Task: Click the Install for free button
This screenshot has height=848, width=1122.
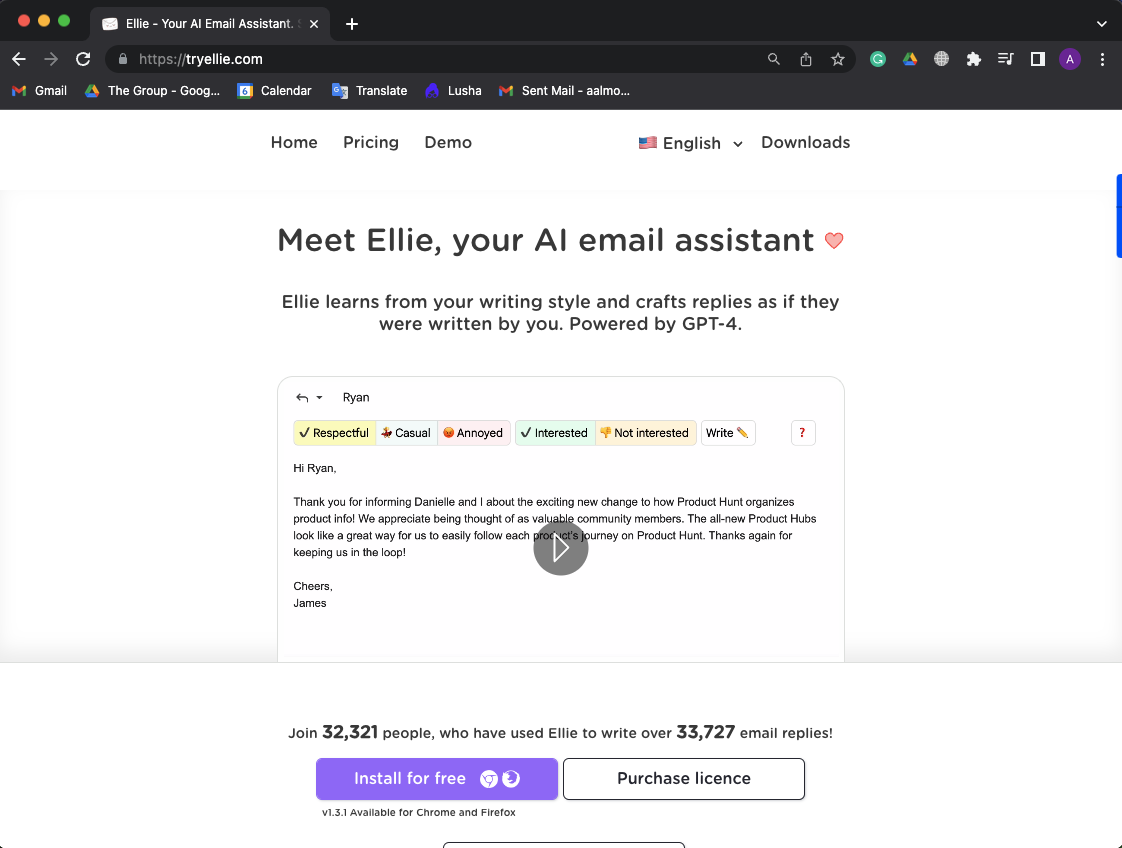Action: click(436, 779)
